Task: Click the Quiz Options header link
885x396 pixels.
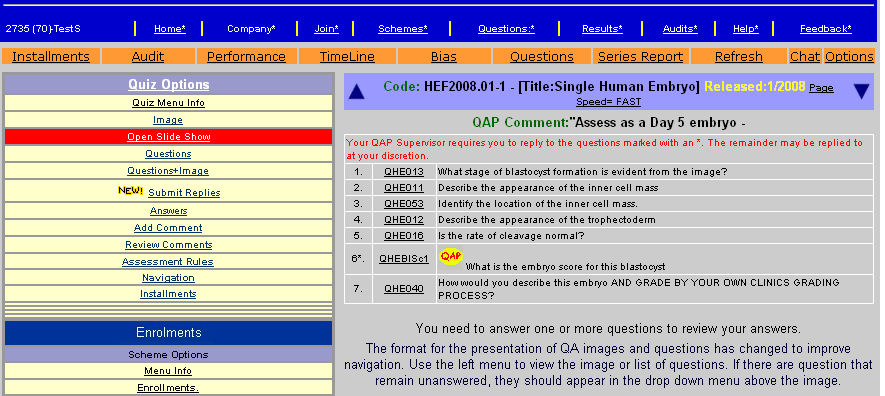Action: click(168, 85)
